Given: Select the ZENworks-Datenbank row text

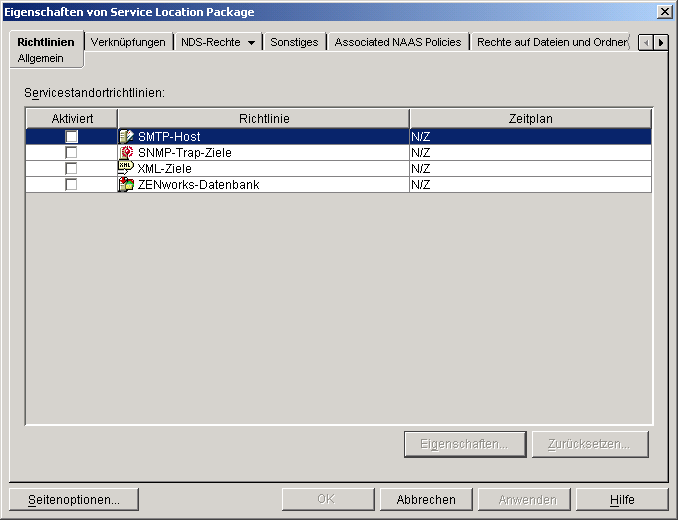Looking at the screenshot, I should (x=198, y=185).
